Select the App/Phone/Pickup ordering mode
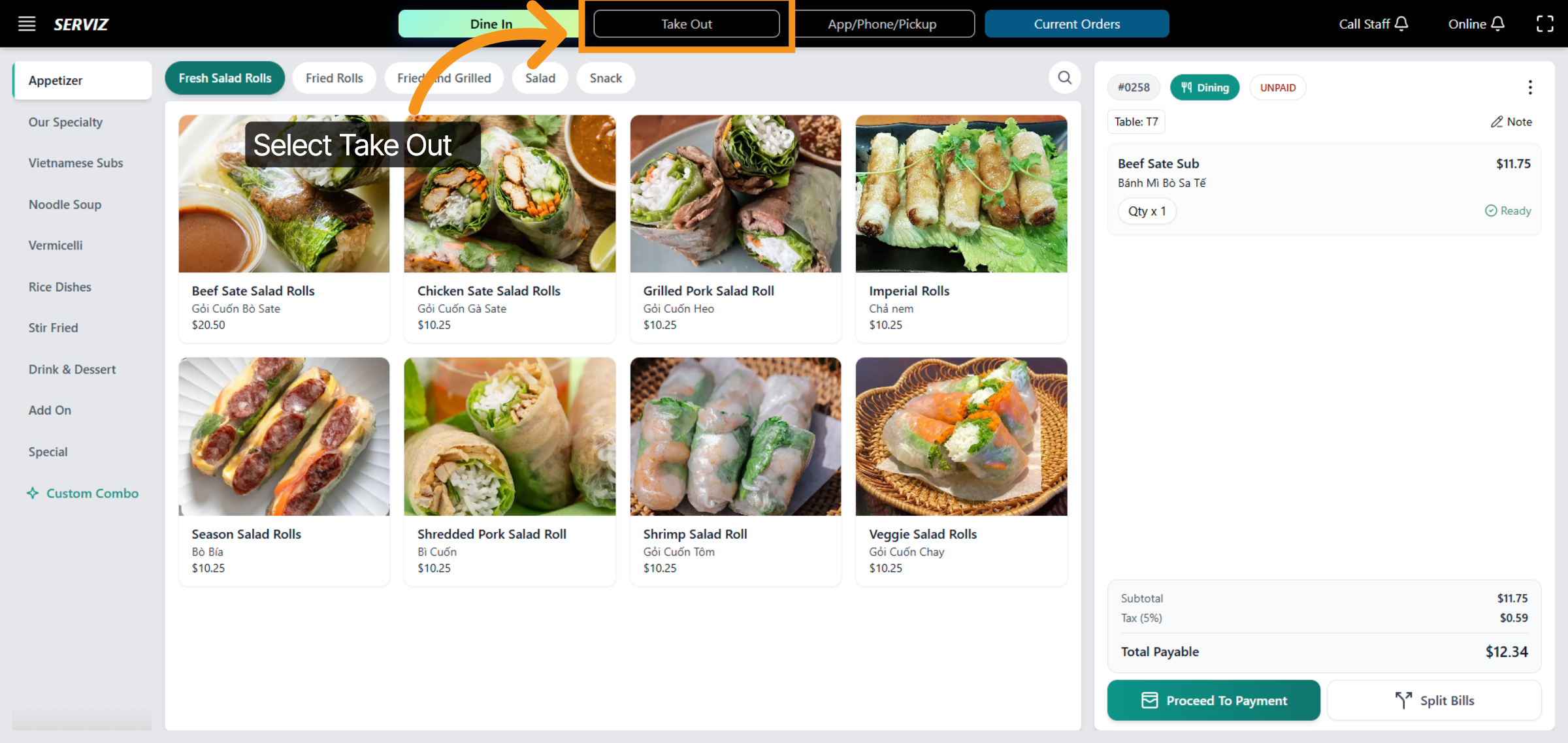The height and width of the screenshot is (743, 1568). pos(882,24)
